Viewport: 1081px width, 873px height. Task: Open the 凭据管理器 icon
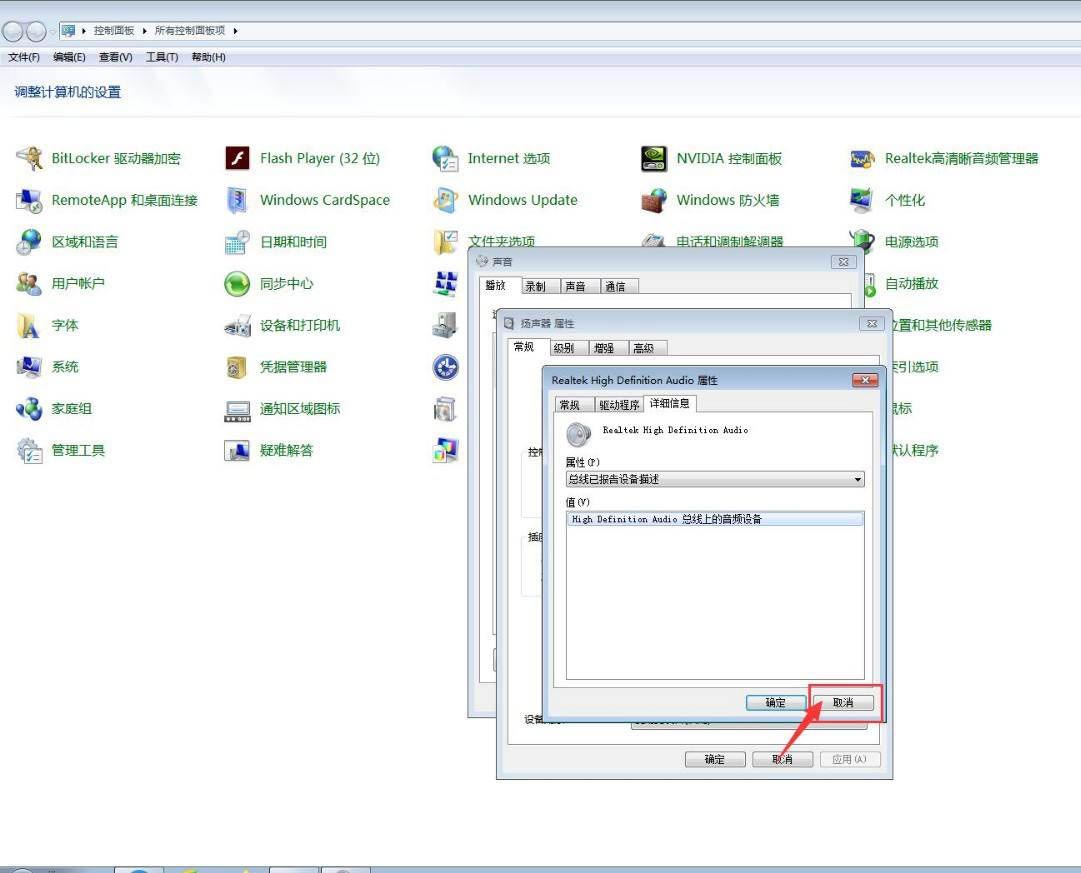(x=237, y=367)
